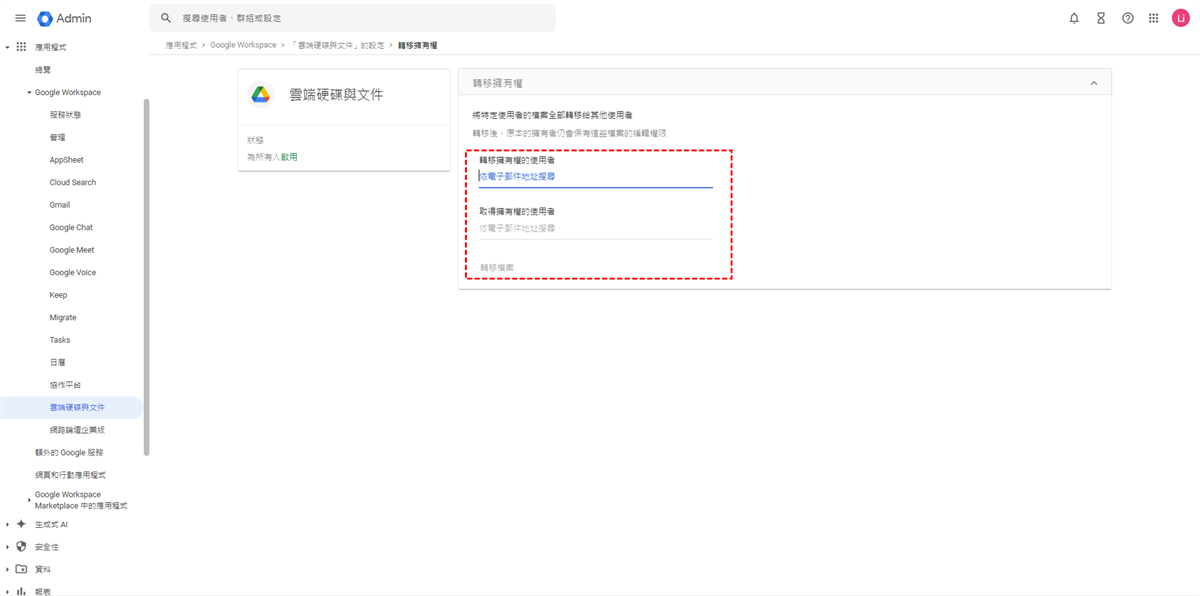Click the Google Admin logo
The image size is (1200, 596).
(x=64, y=18)
